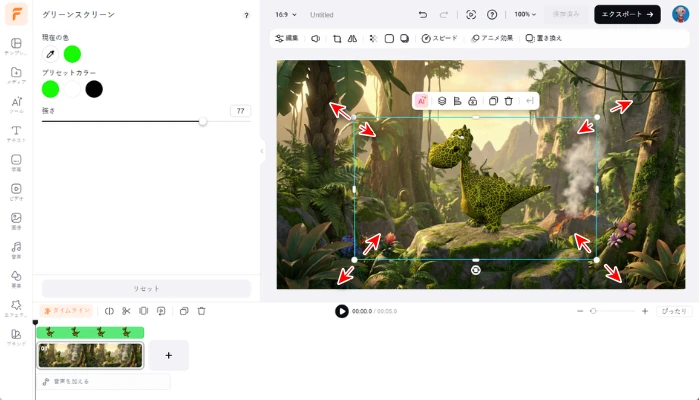Open the Text panel in sidebar
Screen dimensions: 700x400
16,133
